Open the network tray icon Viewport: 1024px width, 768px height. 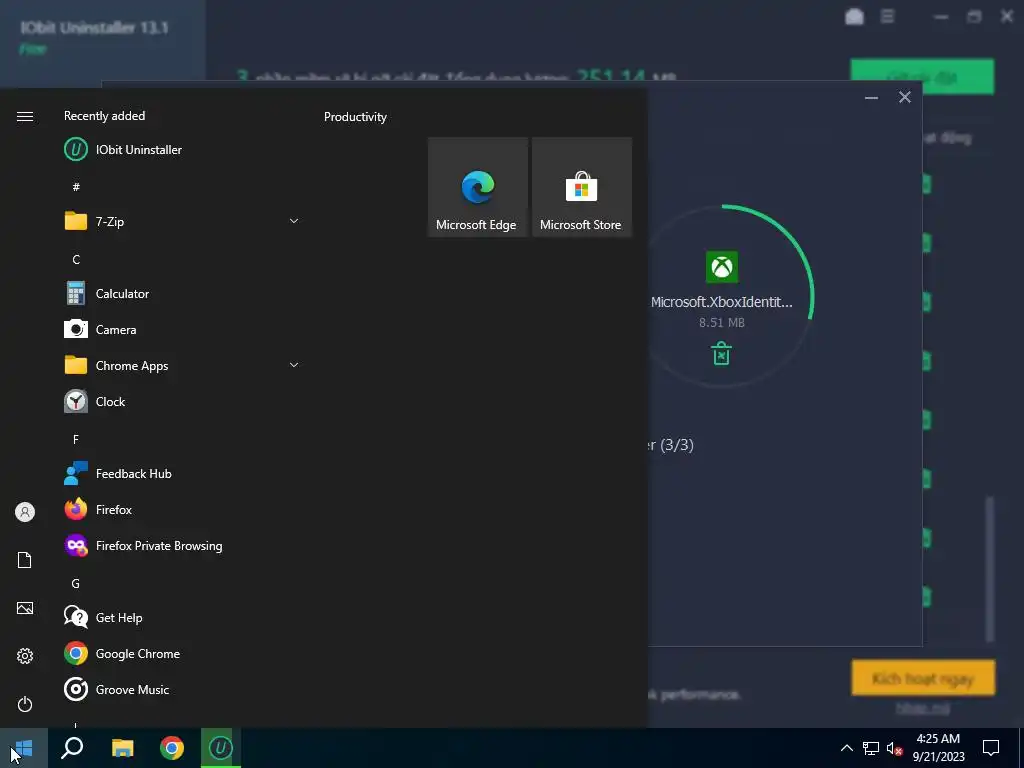871,748
